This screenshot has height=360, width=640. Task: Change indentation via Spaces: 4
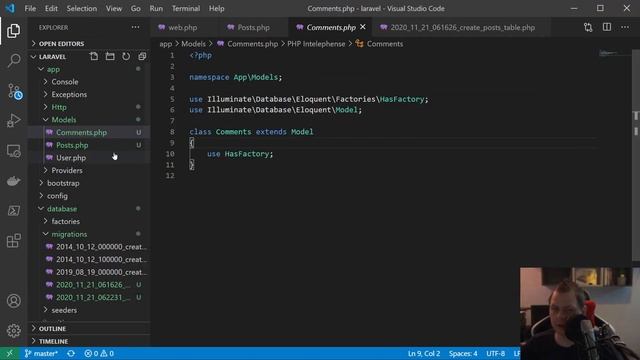(x=463, y=353)
